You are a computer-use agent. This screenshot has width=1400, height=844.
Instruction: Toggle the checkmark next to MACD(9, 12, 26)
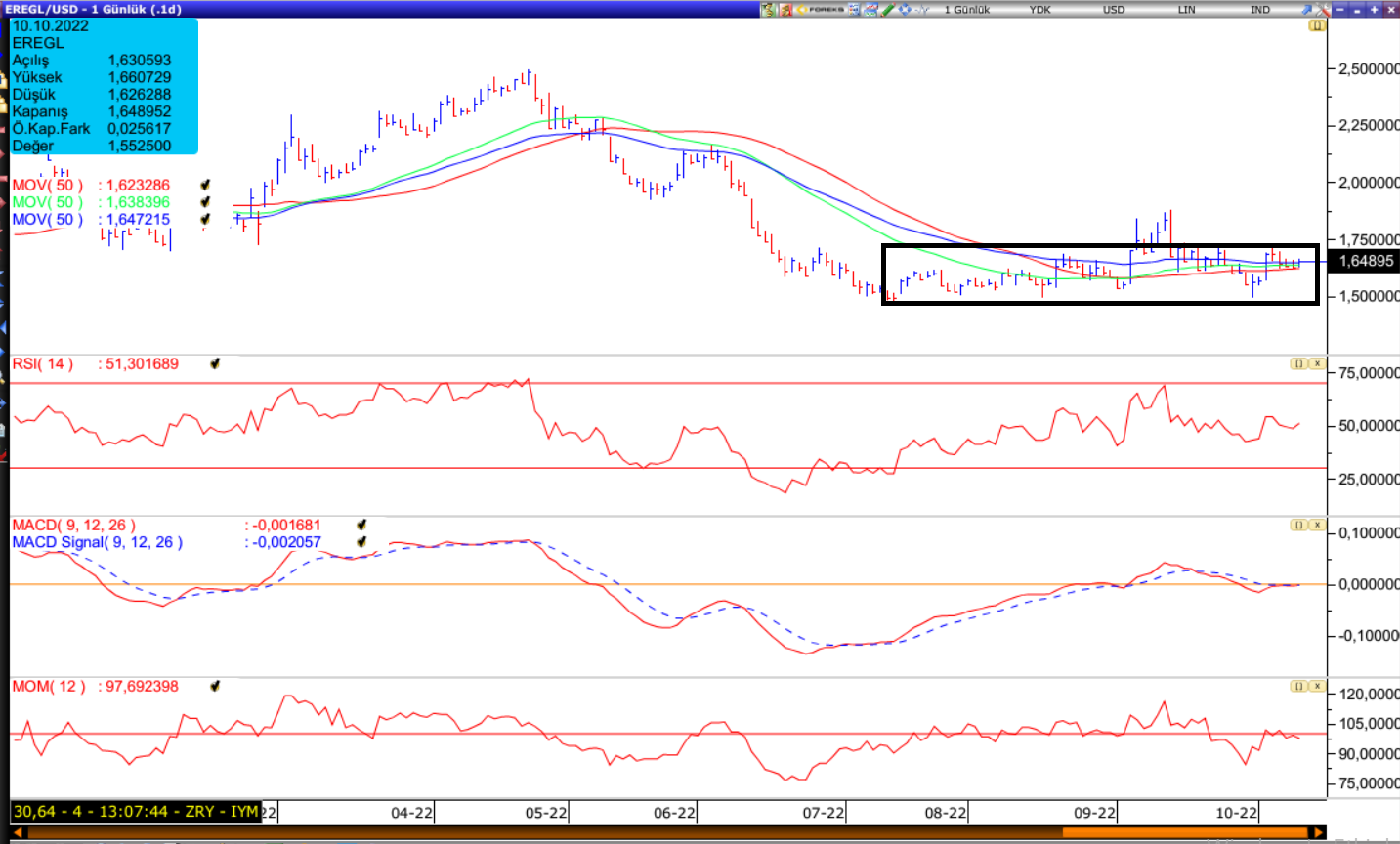pyautogui.click(x=361, y=525)
